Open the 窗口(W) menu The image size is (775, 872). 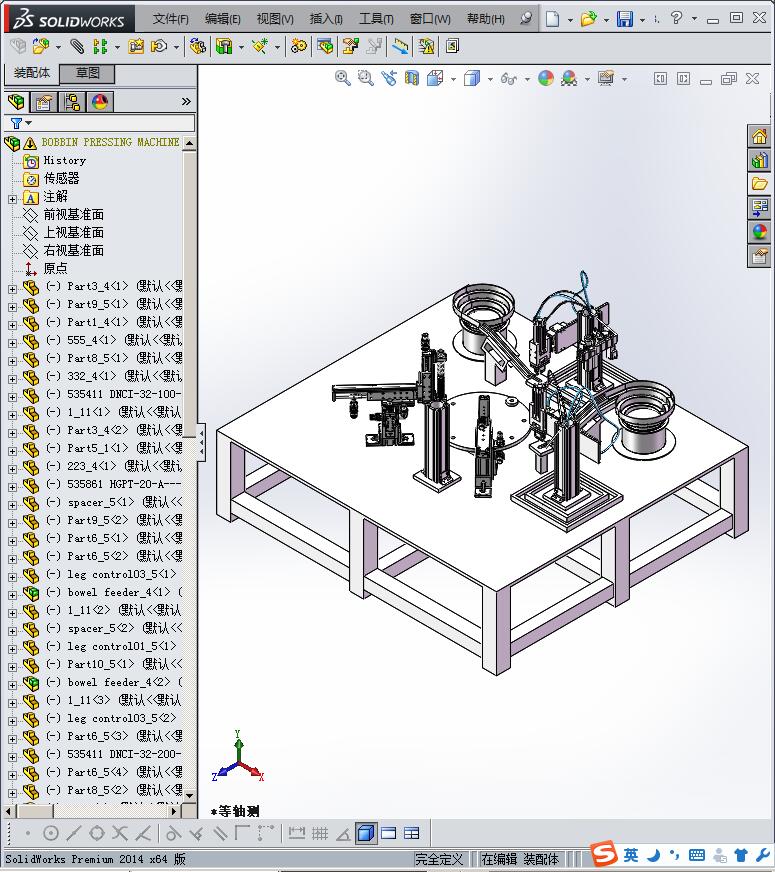click(430, 19)
